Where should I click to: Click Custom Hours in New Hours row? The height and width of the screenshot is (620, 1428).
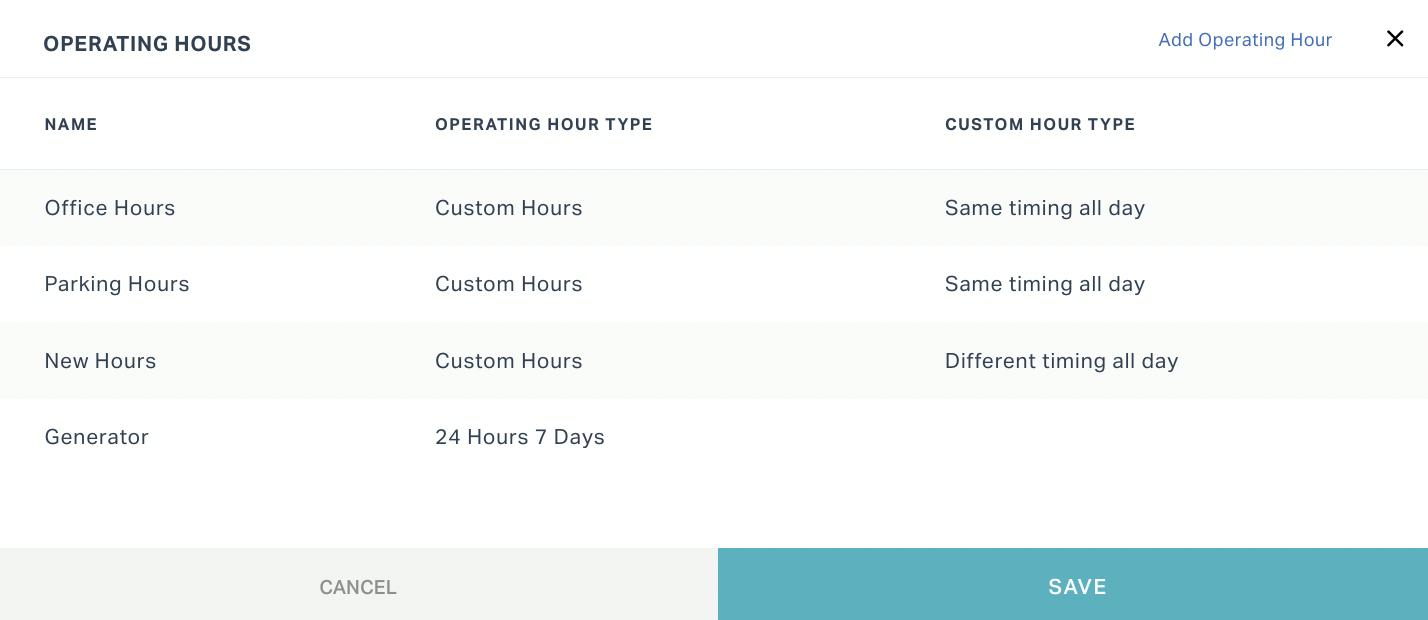tap(508, 361)
